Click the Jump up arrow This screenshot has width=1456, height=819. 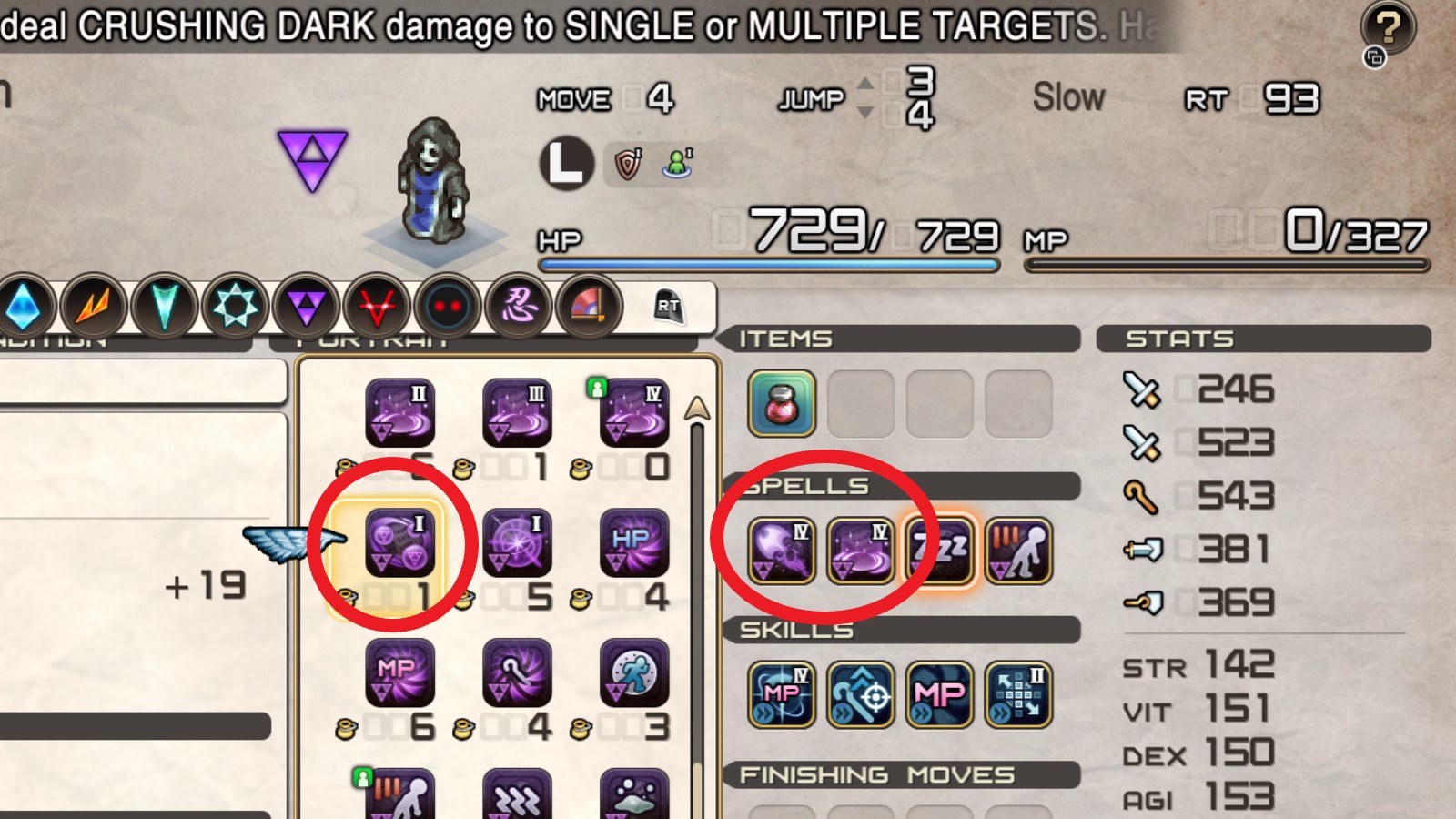point(865,84)
